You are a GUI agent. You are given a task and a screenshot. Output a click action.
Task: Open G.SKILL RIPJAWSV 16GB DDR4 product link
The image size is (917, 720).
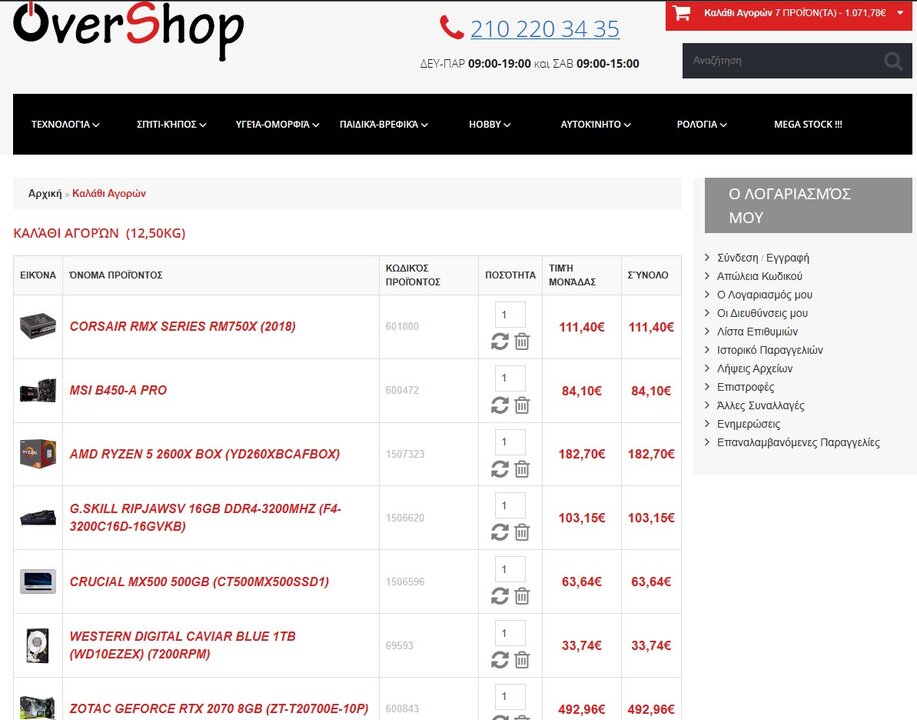(205, 518)
